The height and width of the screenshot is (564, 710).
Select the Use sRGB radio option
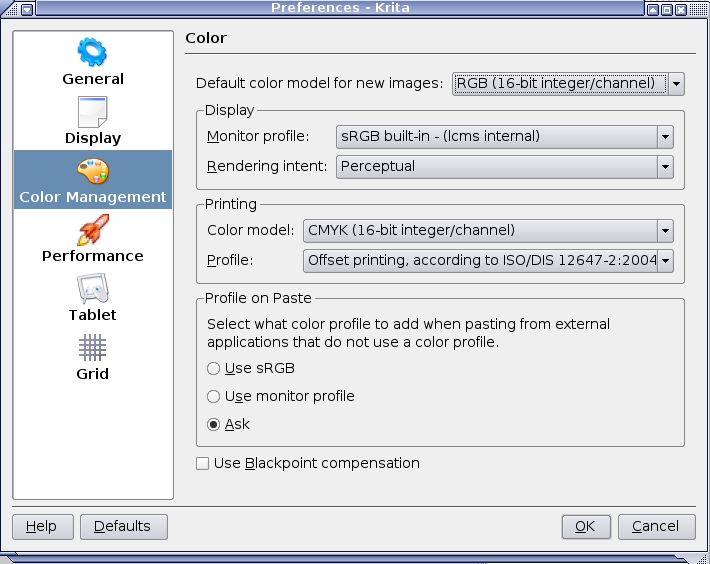point(214,368)
